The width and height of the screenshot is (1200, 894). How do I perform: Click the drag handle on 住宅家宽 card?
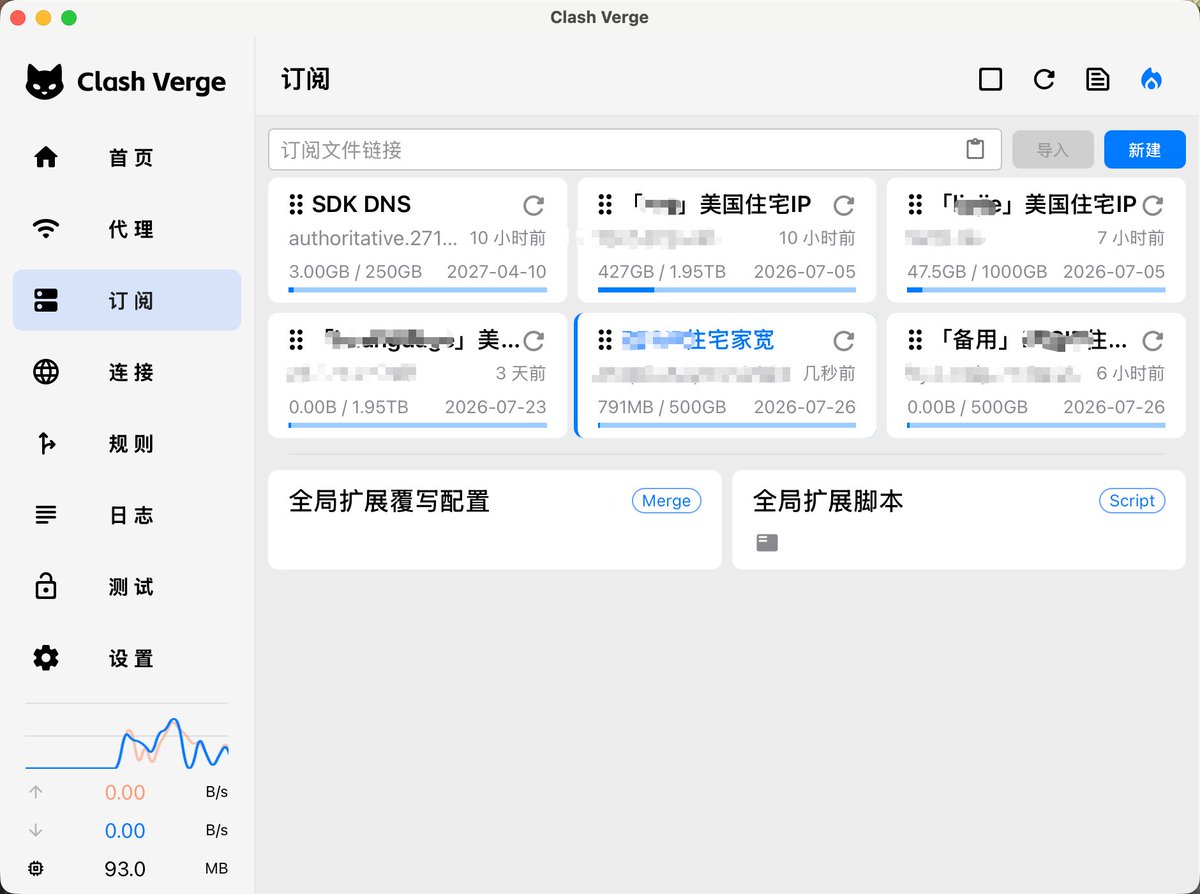coord(605,341)
